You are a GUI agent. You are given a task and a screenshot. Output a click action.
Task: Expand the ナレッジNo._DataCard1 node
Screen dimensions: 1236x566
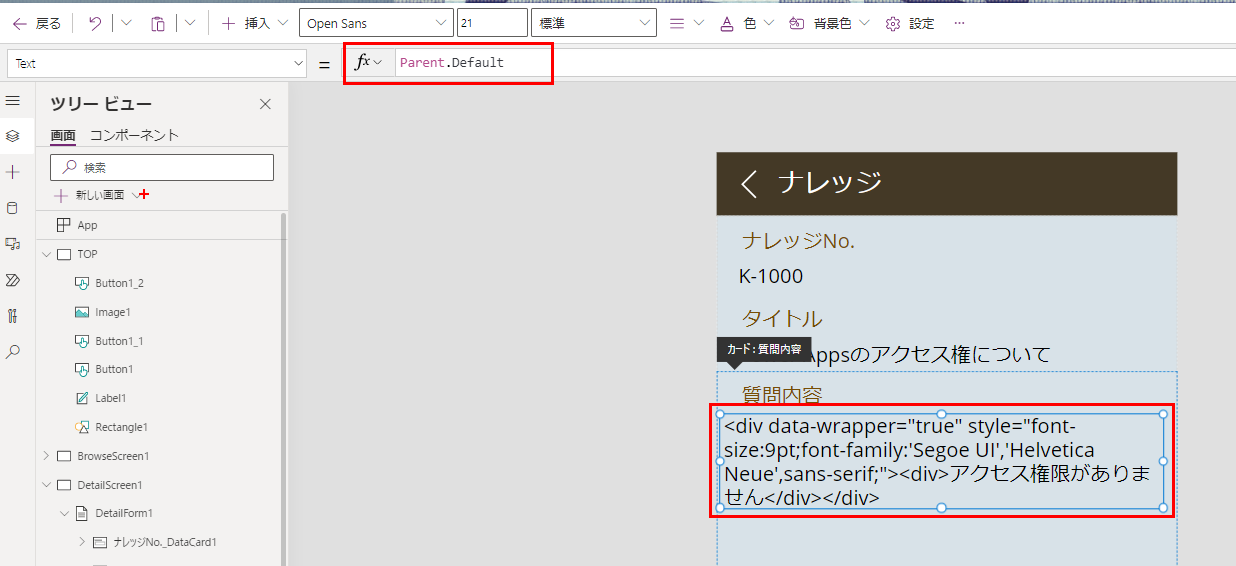point(82,542)
